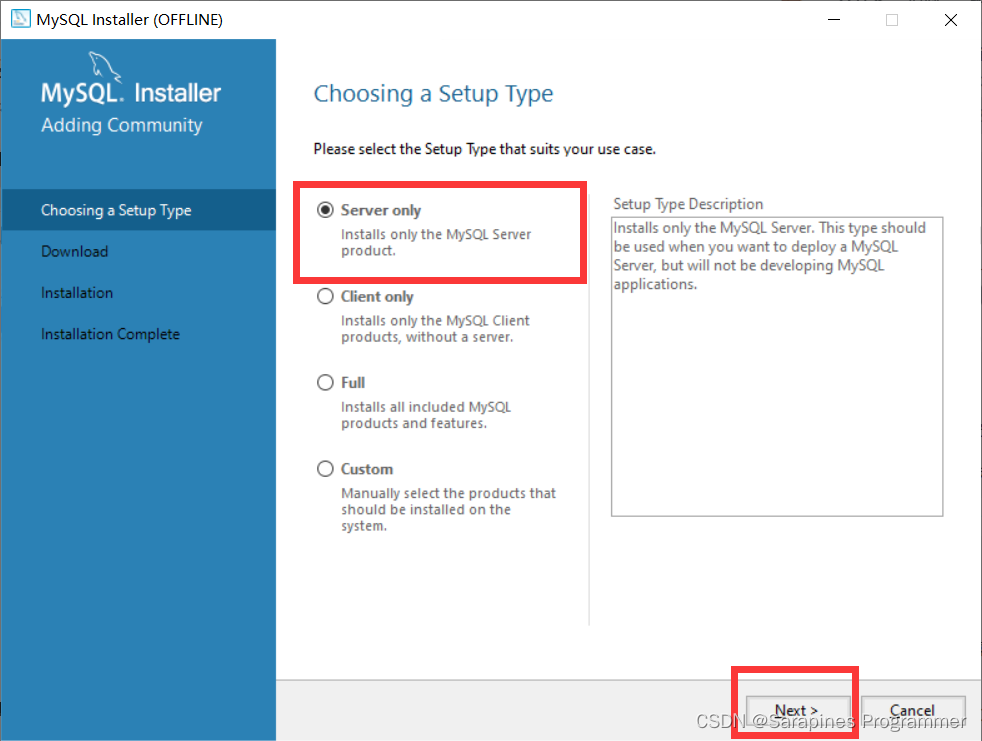Select the Installation step in sidebar

(x=76, y=292)
